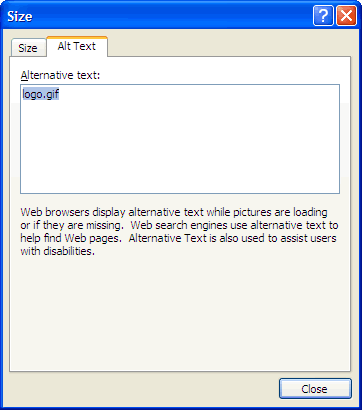
Task: Click the Close button
Action: [x=315, y=389]
